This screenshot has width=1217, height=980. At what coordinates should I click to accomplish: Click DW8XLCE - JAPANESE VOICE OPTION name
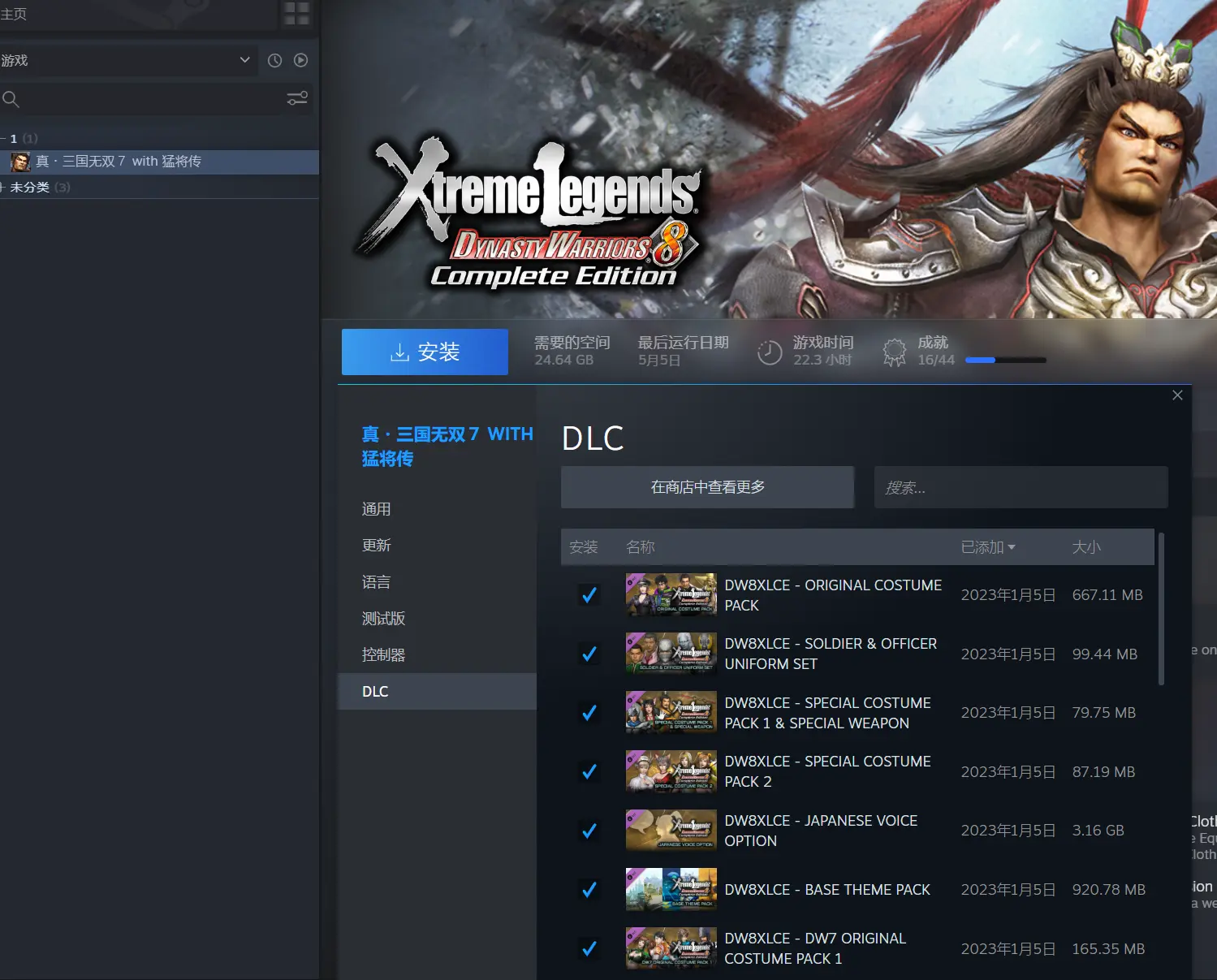[x=821, y=831]
